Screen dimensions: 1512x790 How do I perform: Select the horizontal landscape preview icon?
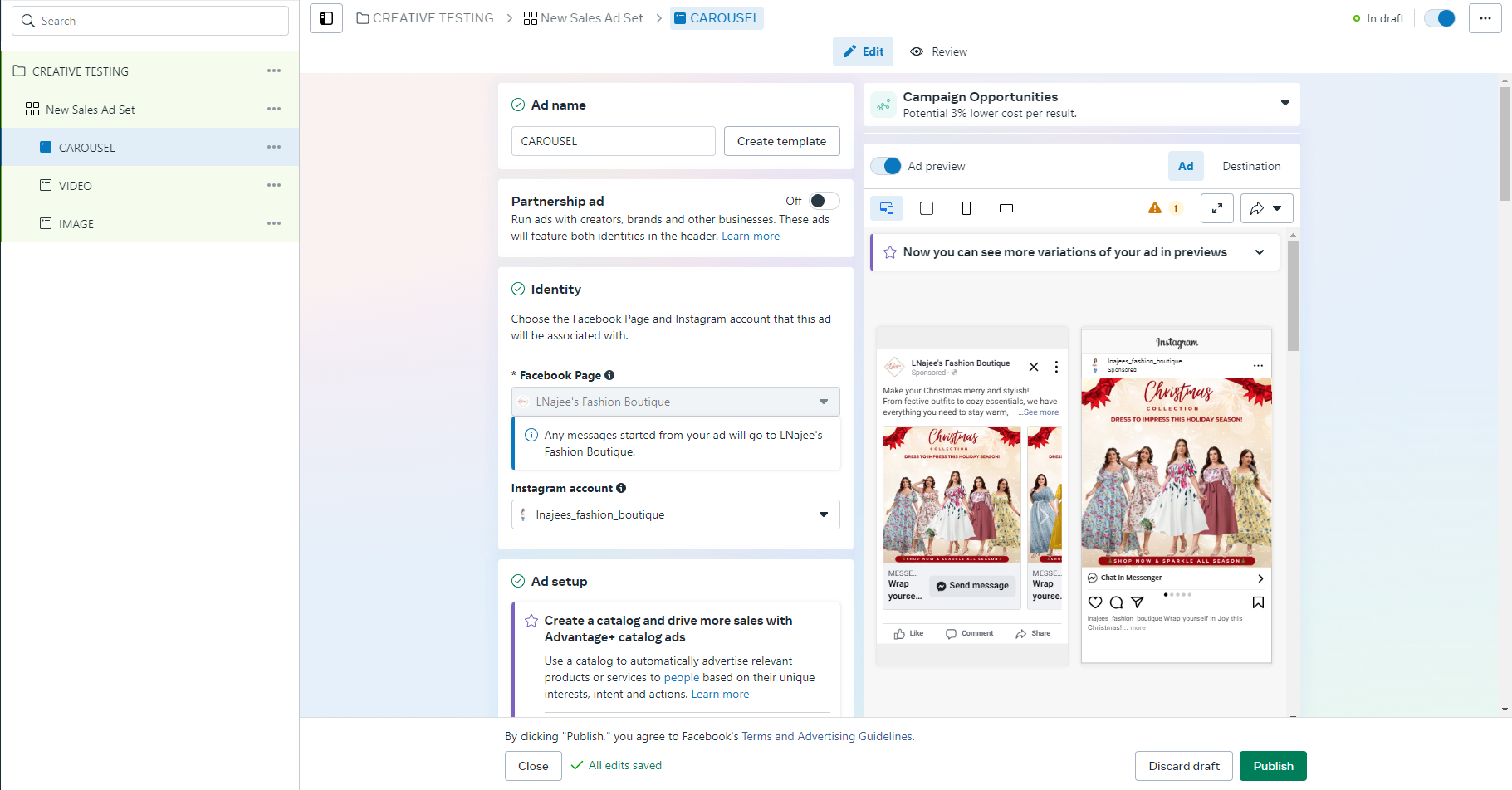click(1006, 208)
